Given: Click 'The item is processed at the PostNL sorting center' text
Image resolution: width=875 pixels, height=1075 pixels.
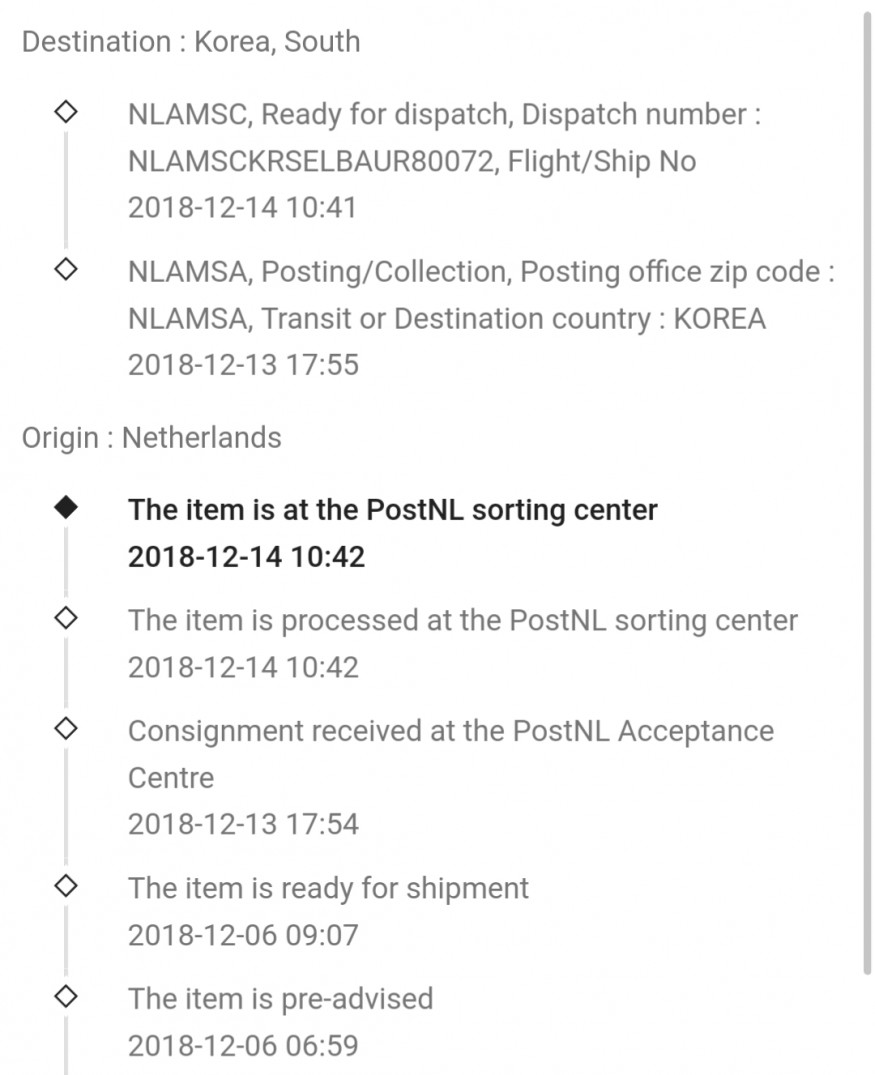Looking at the screenshot, I should (x=462, y=620).
